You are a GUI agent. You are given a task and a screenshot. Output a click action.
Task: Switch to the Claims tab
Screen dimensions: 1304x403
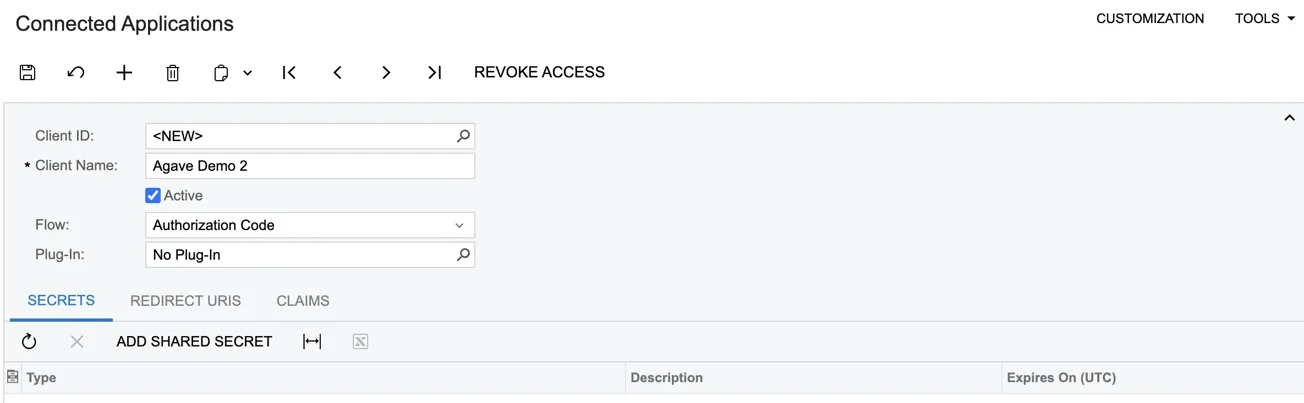click(x=303, y=301)
